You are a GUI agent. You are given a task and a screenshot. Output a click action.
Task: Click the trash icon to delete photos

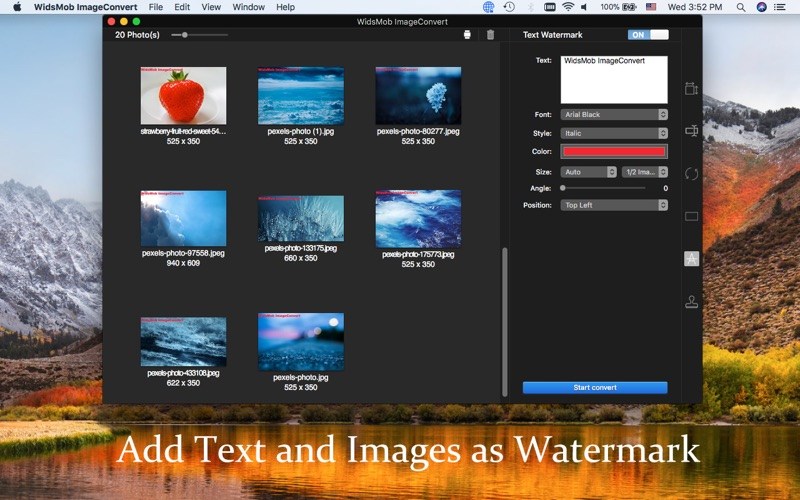(490, 35)
